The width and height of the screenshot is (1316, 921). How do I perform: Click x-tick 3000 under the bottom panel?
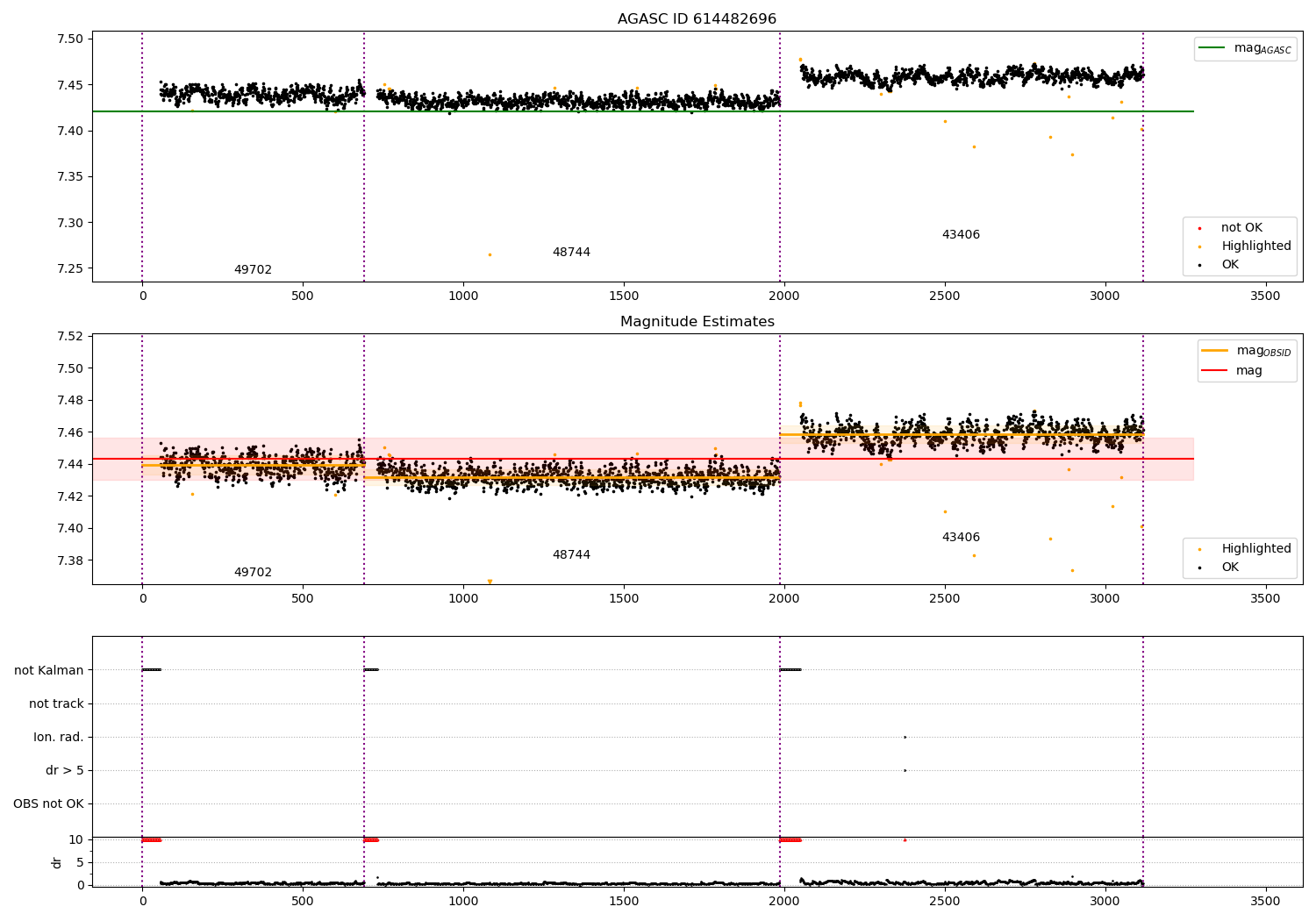(x=1105, y=902)
